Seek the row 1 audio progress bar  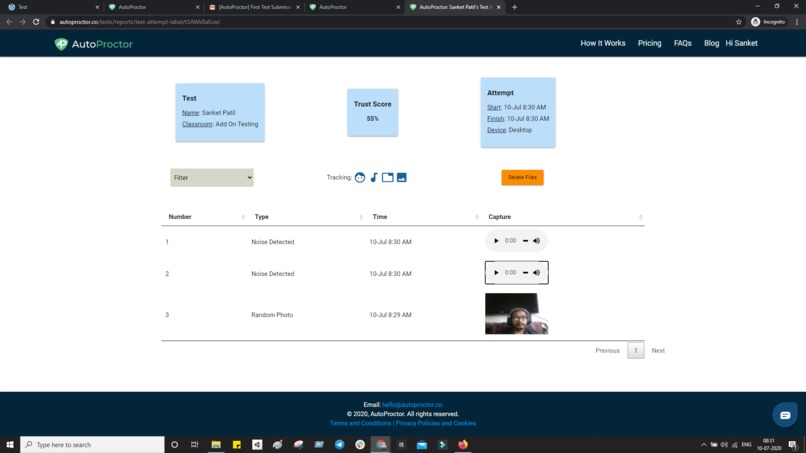pyautogui.click(x=525, y=241)
